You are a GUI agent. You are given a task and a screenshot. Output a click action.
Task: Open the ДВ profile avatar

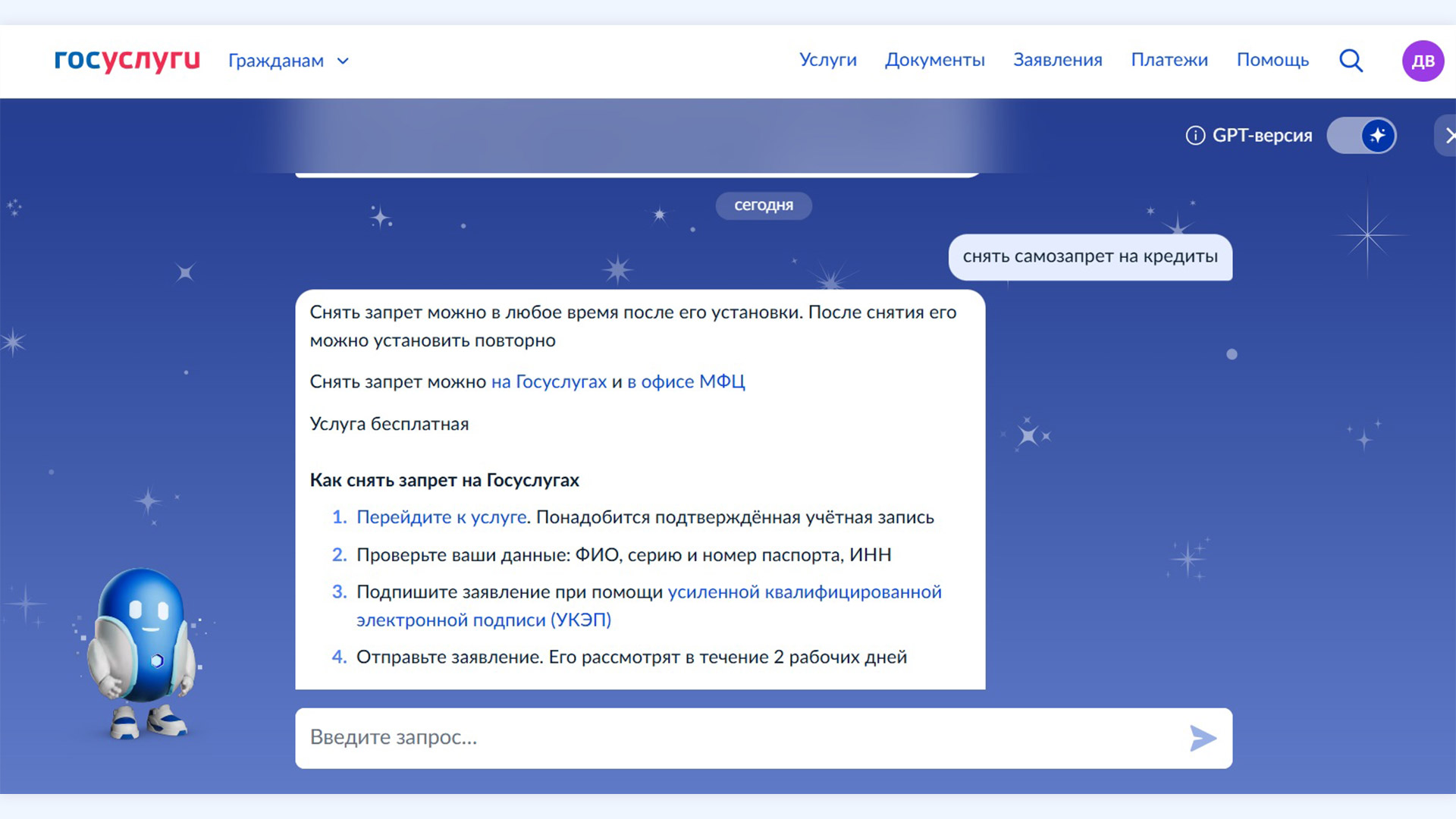(1423, 61)
